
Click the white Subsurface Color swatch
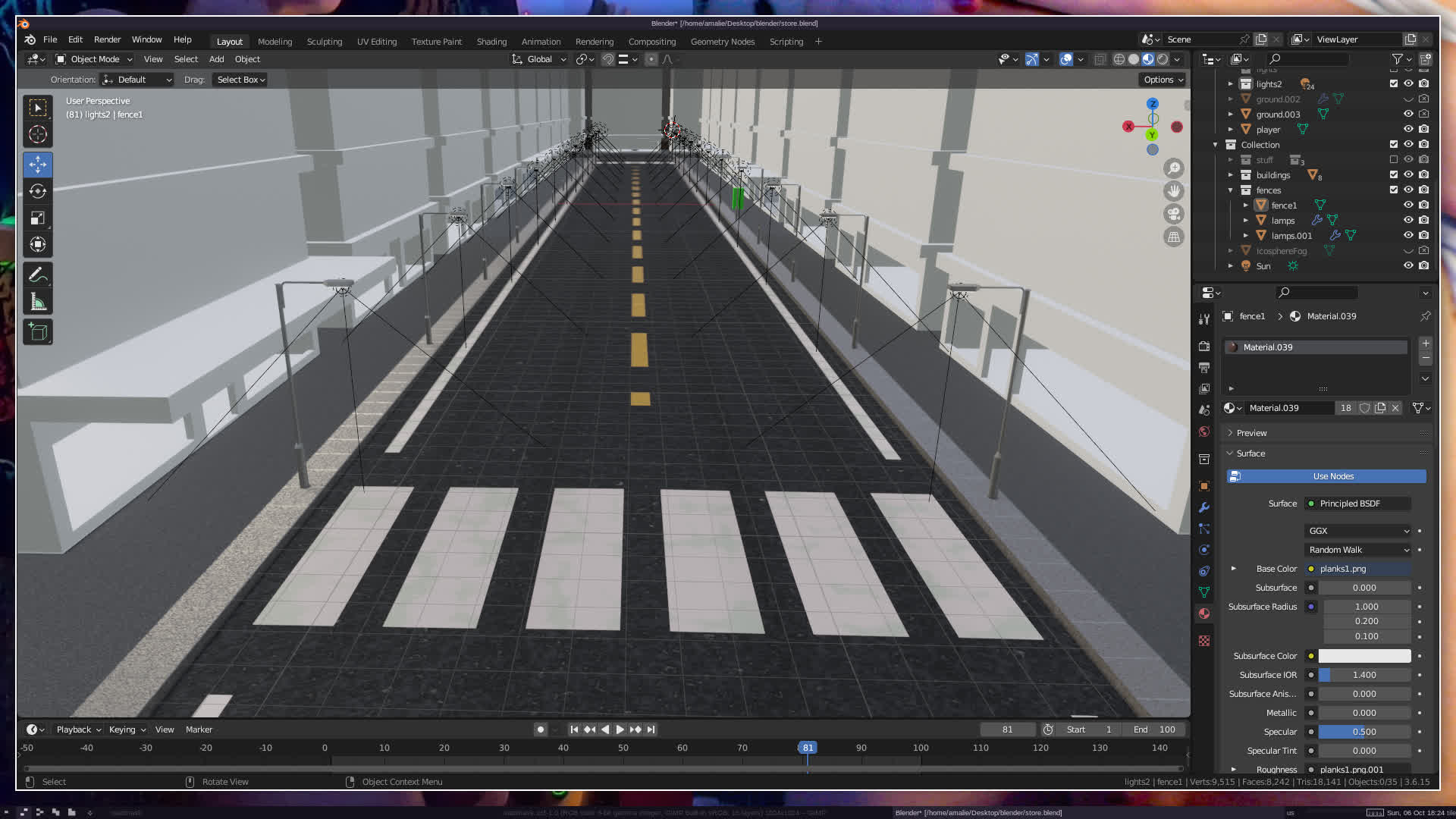[1364, 656]
